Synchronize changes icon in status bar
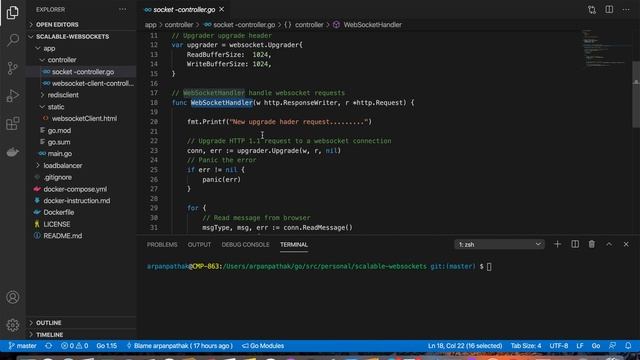This screenshot has width=640, height=360. pos(49,346)
